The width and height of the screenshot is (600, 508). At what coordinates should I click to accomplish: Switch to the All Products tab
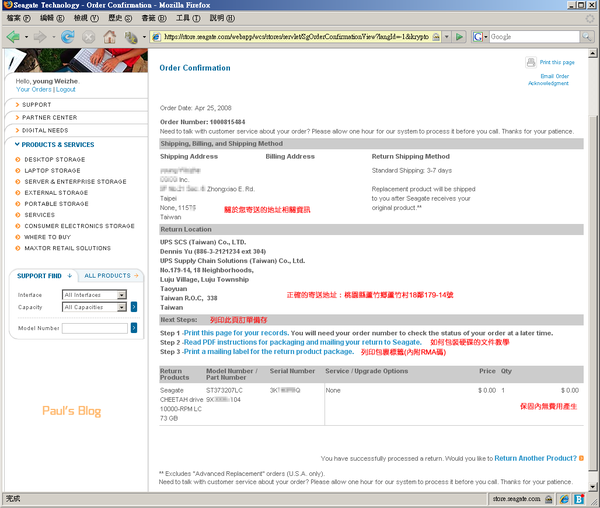[111, 275]
